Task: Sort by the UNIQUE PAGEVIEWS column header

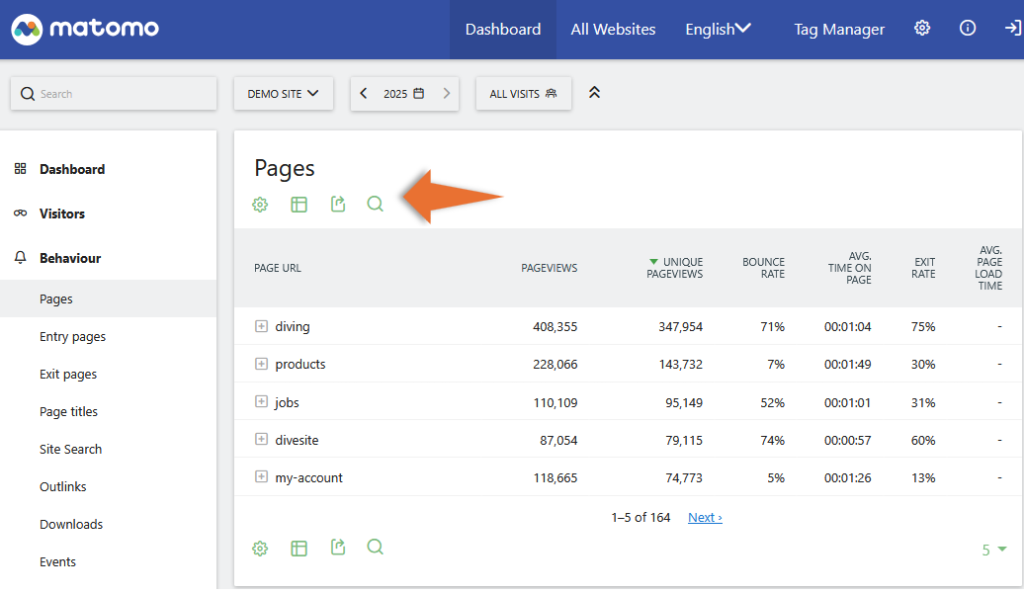Action: coord(675,268)
